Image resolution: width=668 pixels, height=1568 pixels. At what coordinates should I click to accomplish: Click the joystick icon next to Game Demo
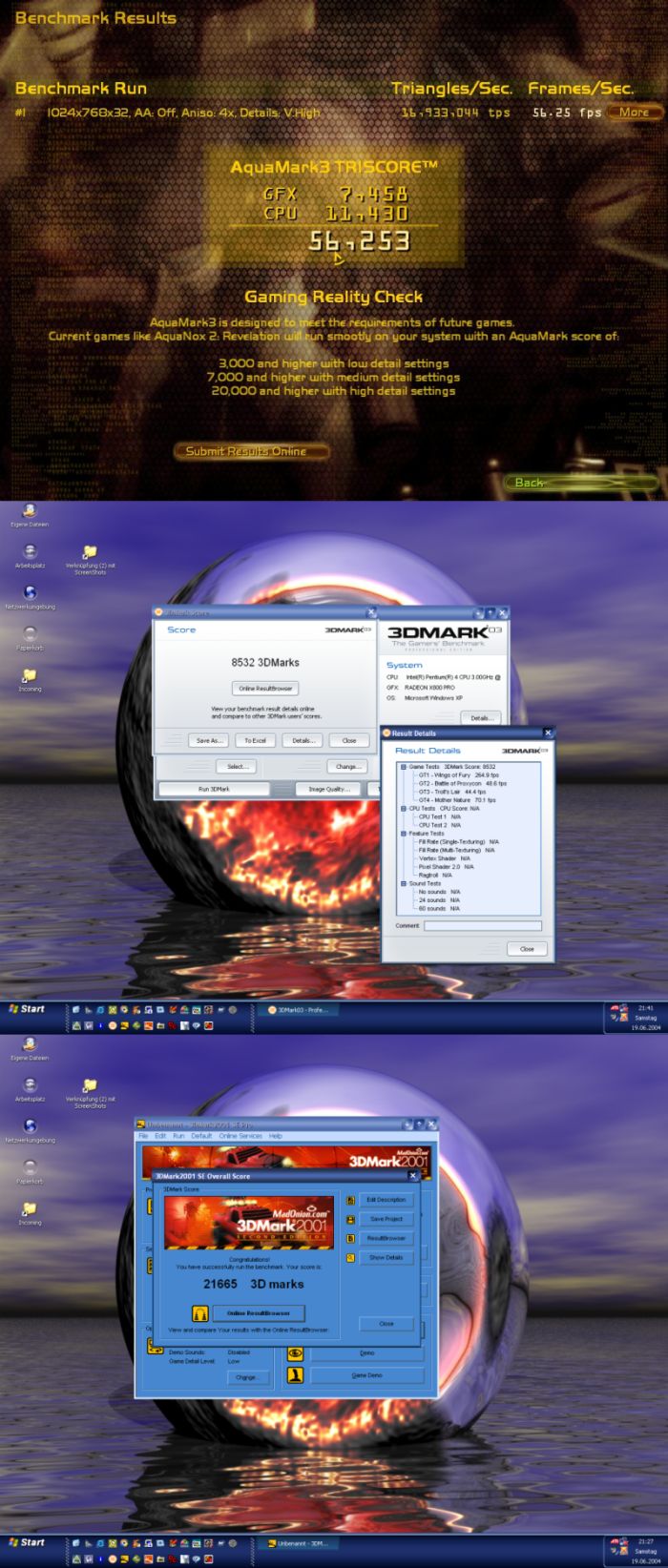pos(296,1374)
